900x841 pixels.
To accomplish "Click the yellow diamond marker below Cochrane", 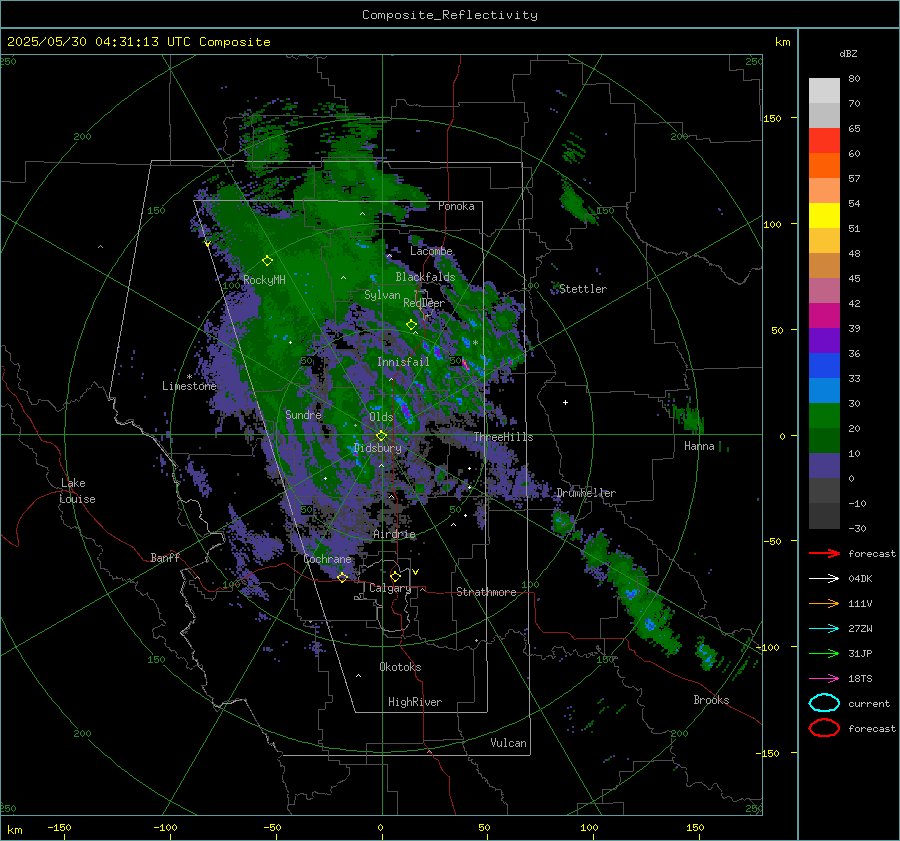I will tap(342, 577).
